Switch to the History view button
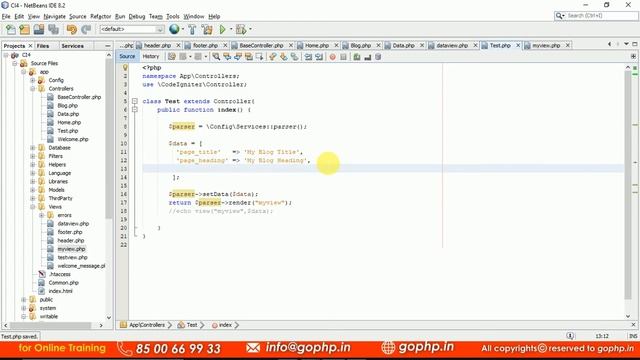This screenshot has width=640, height=360. (151, 56)
